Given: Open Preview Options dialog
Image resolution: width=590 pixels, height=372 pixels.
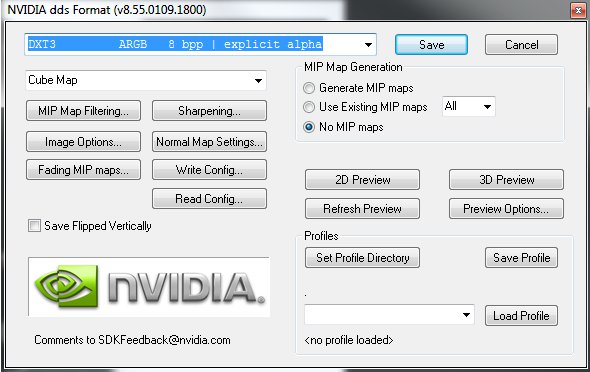Looking at the screenshot, I should click(x=506, y=208).
